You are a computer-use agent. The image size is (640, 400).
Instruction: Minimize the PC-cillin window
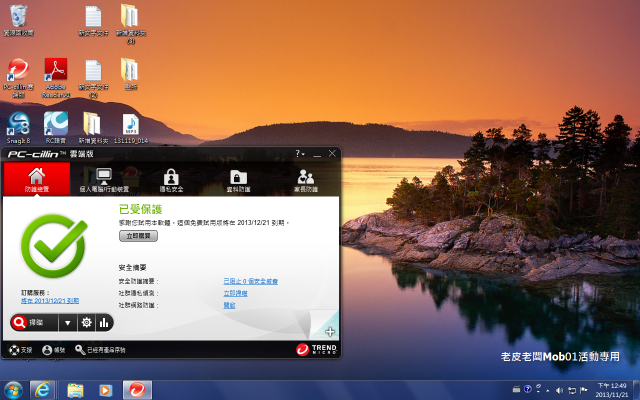(x=317, y=154)
